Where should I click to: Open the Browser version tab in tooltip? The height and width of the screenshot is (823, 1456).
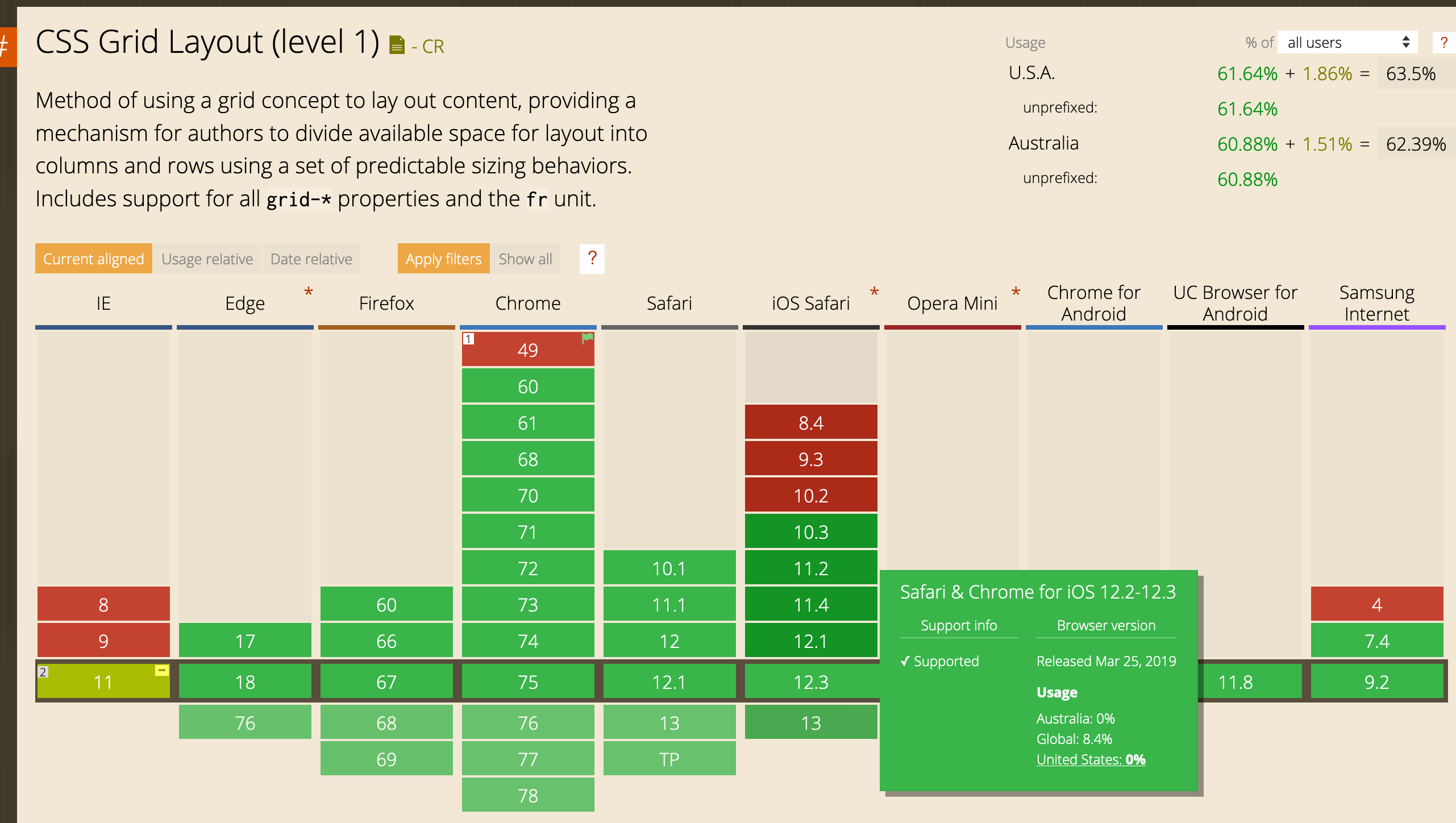point(1106,625)
